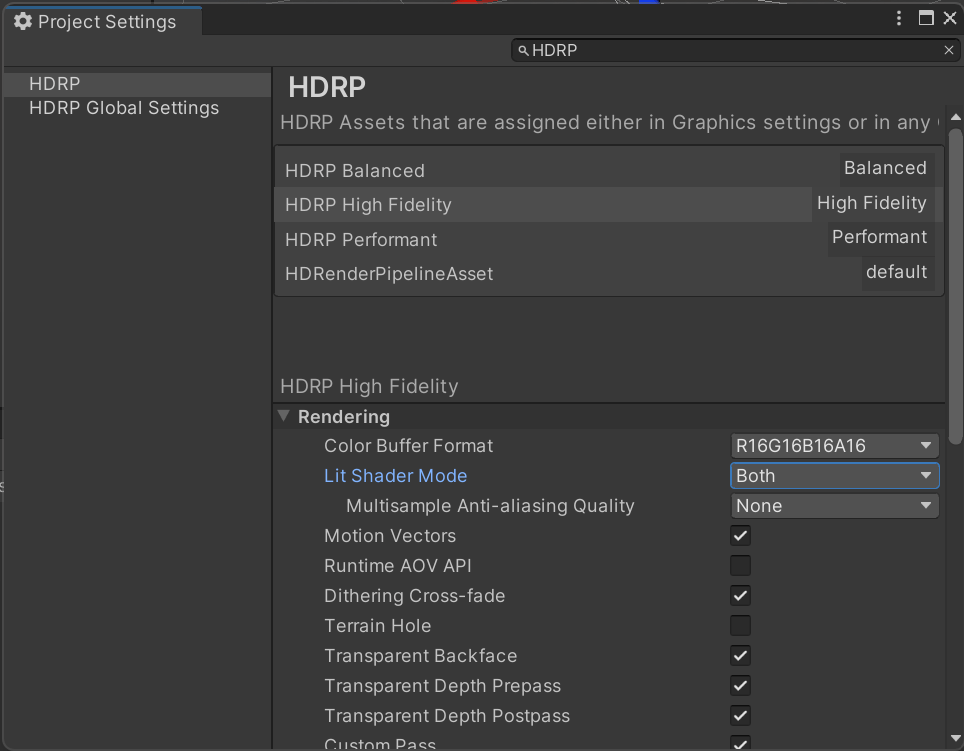Viewport: 964px width, 751px height.
Task: Focus the HDRP search field
Action: tap(735, 50)
